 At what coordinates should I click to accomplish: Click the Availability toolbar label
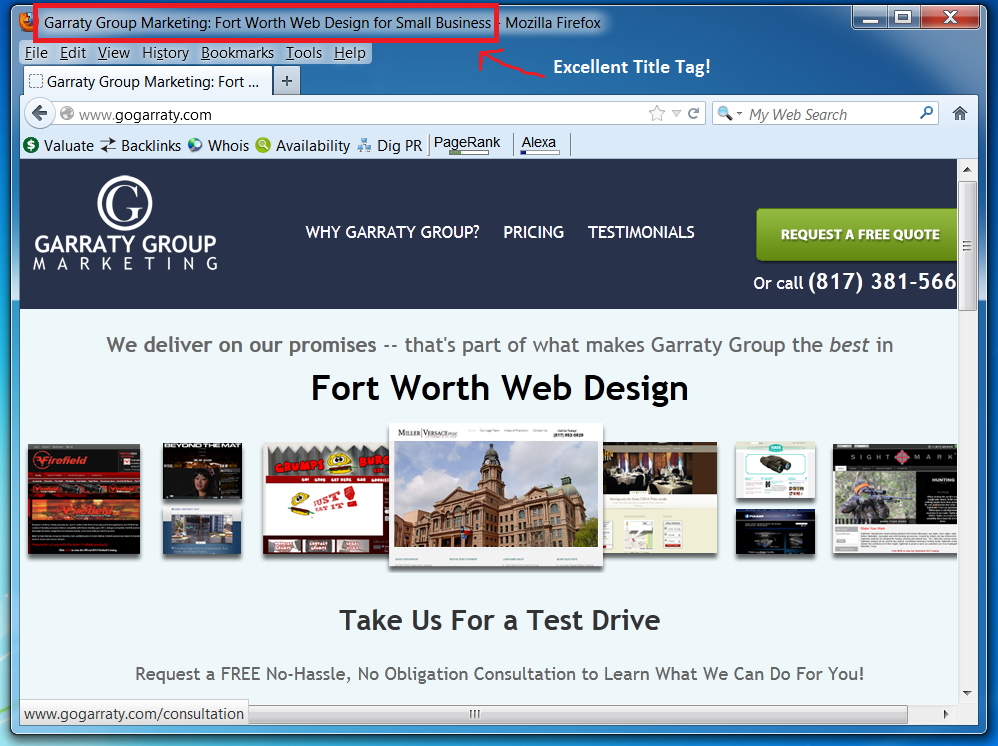[313, 146]
